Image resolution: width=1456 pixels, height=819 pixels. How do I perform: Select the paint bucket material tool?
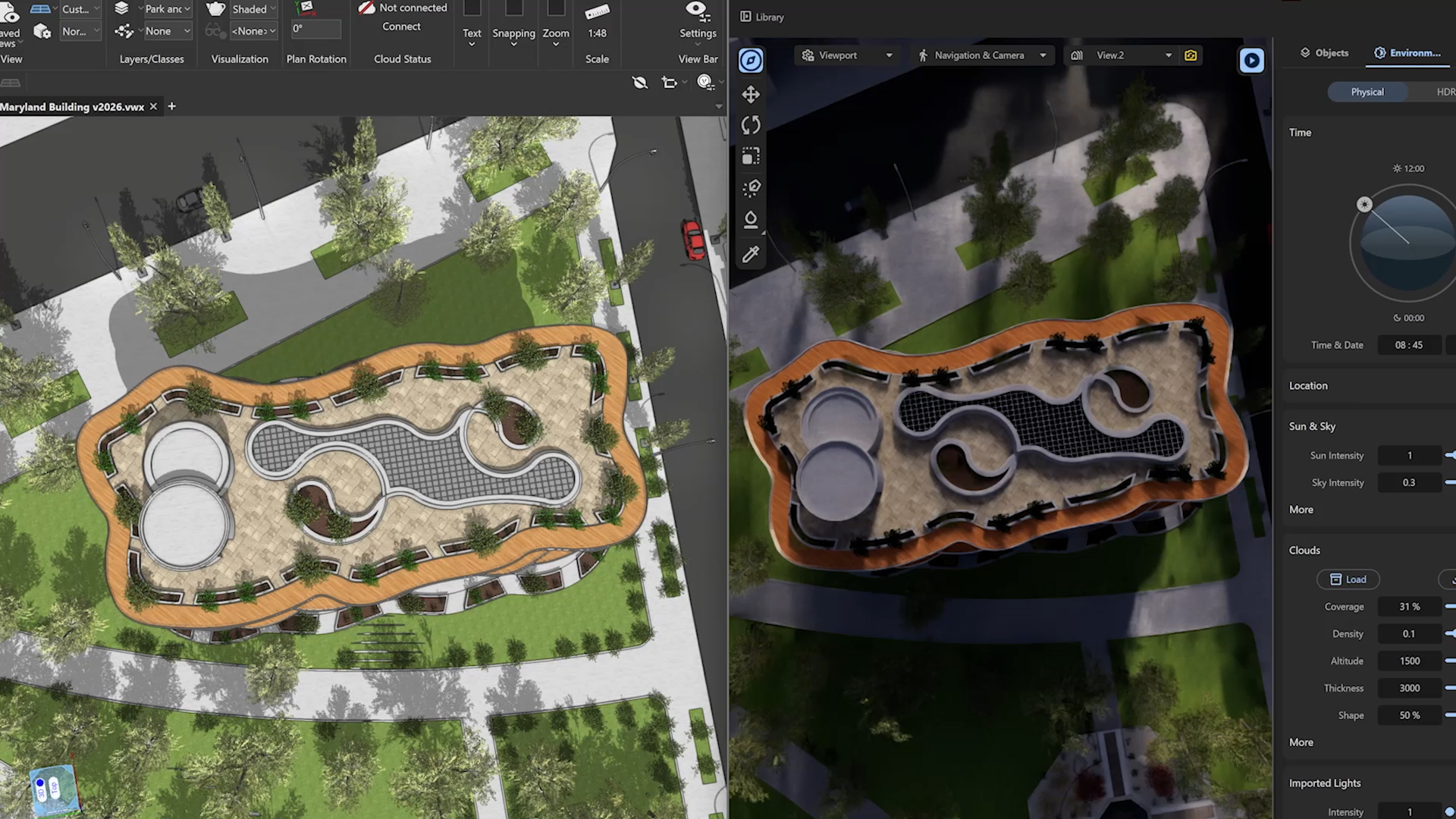click(751, 220)
